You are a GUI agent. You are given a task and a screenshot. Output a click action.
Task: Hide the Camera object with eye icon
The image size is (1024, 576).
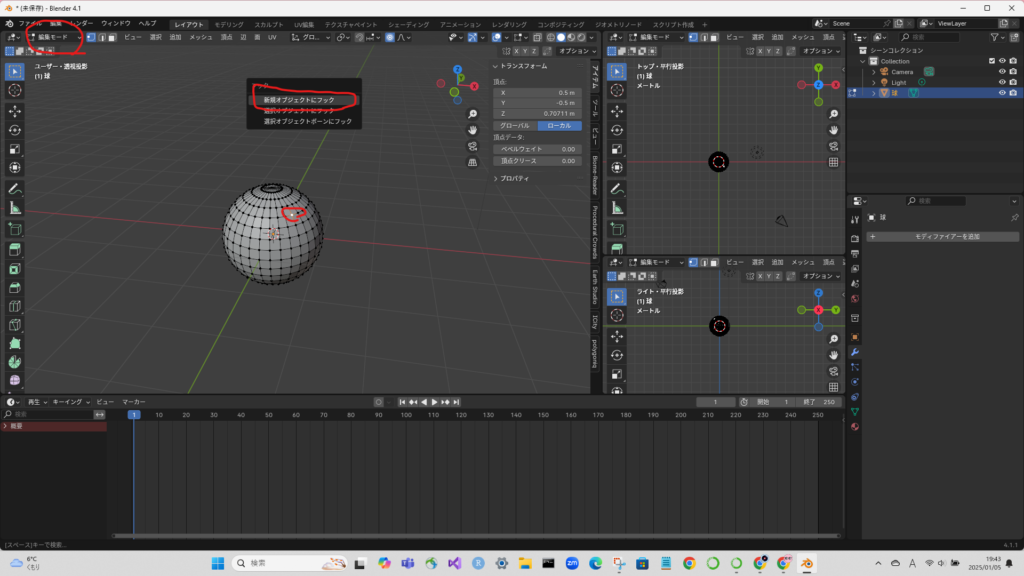pyautogui.click(x=1001, y=72)
